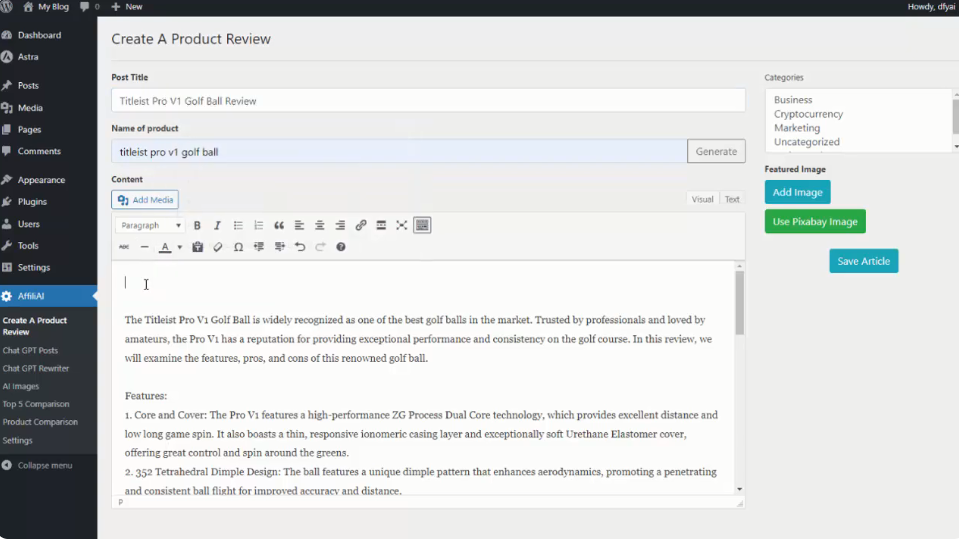Insert a bulleted list
The height and width of the screenshot is (540, 959).
coord(238,226)
